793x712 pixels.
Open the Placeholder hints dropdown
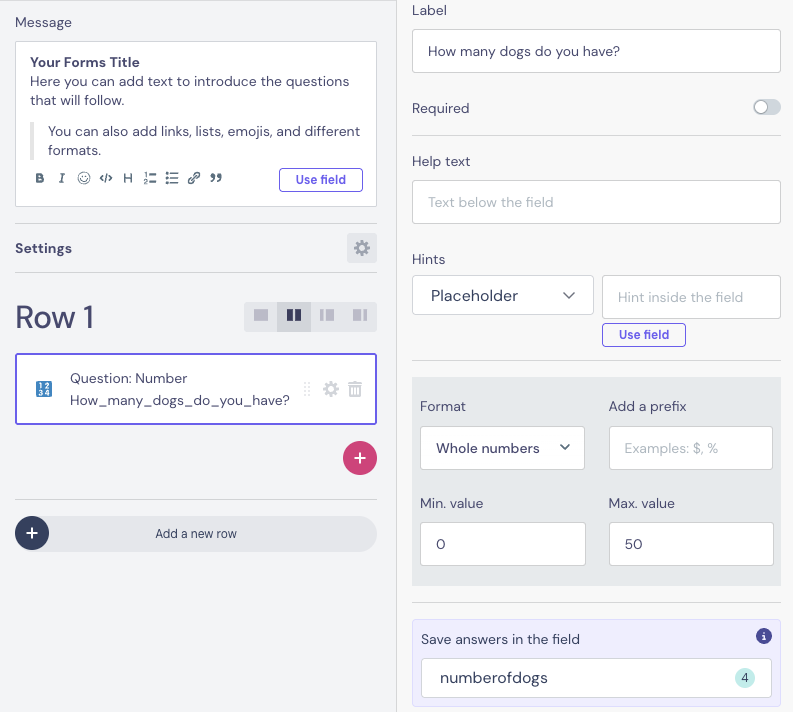click(x=503, y=295)
